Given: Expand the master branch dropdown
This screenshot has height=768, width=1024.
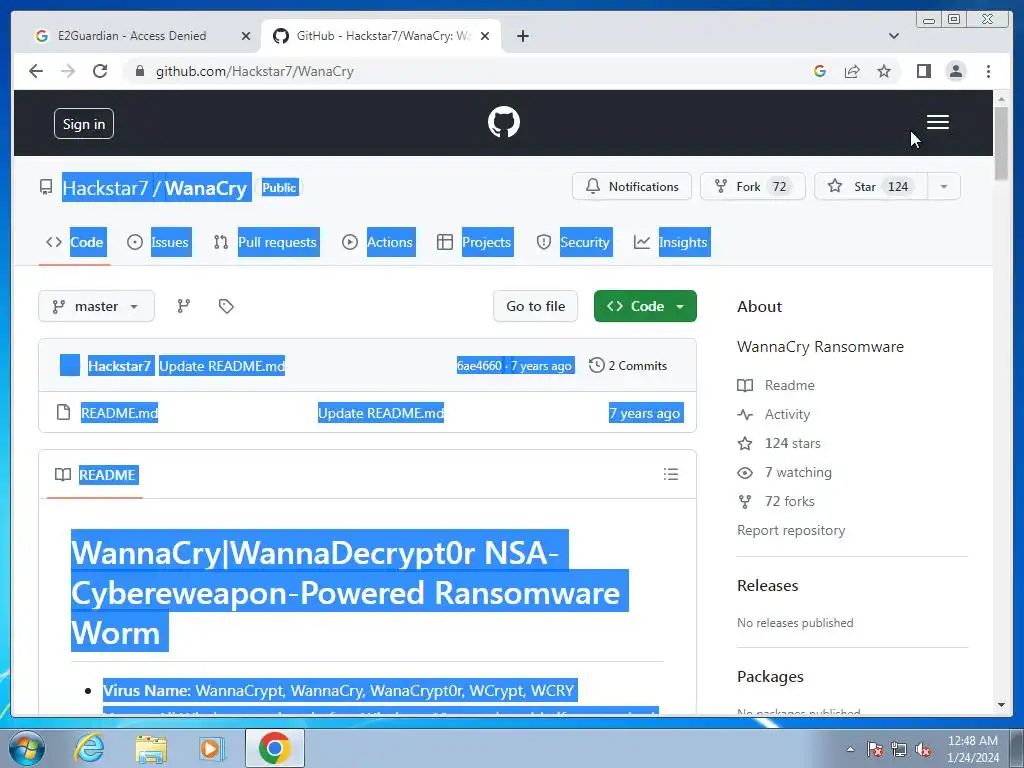Looking at the screenshot, I should (97, 306).
